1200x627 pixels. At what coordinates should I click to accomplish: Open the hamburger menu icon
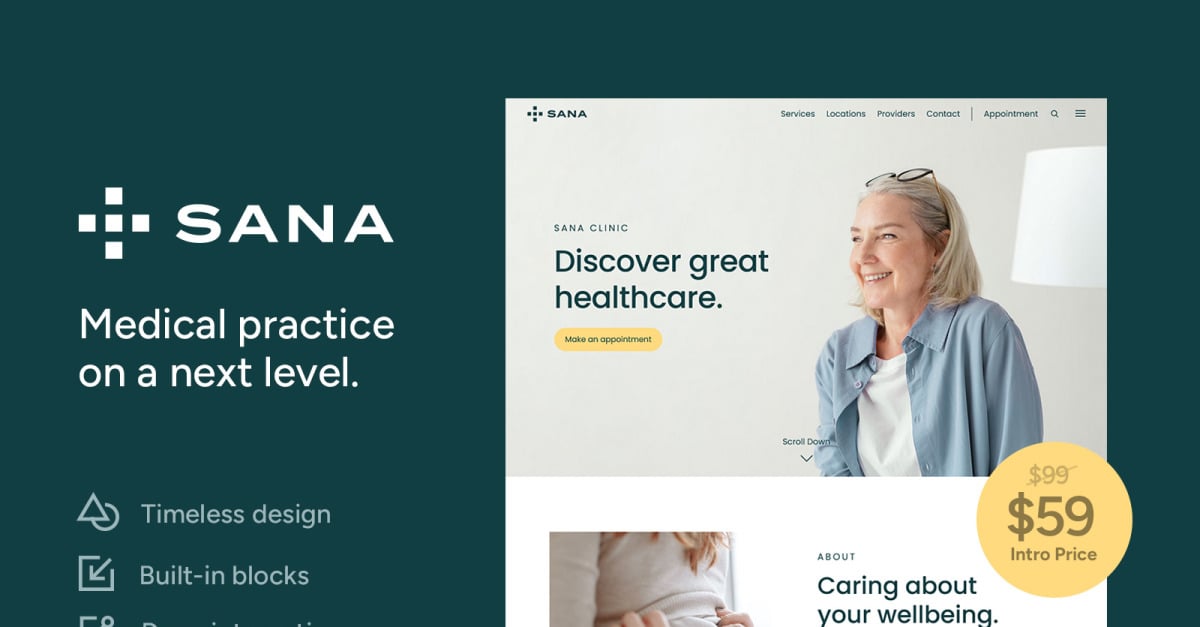[1080, 114]
